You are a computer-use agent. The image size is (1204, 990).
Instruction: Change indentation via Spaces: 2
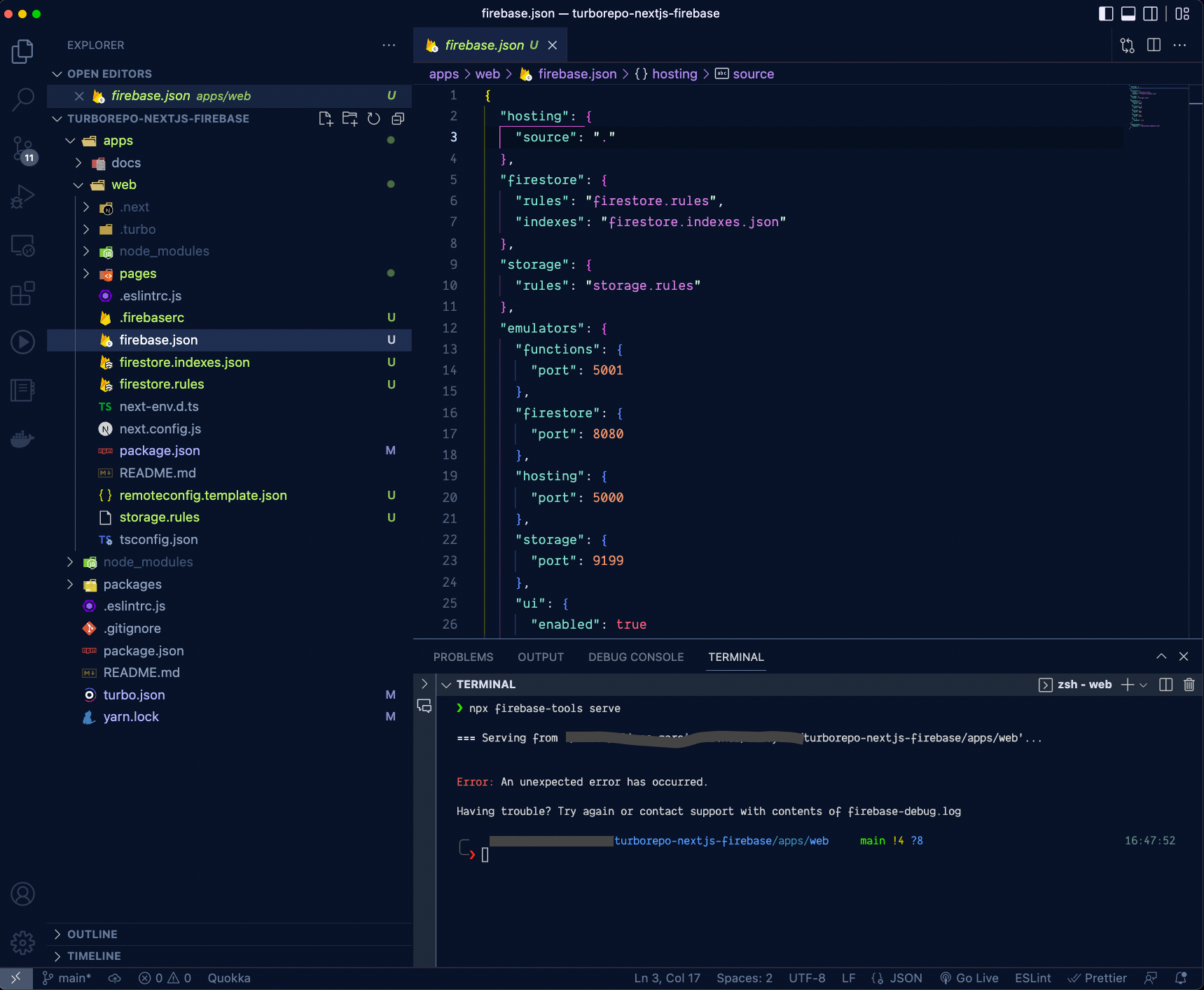coord(745,978)
